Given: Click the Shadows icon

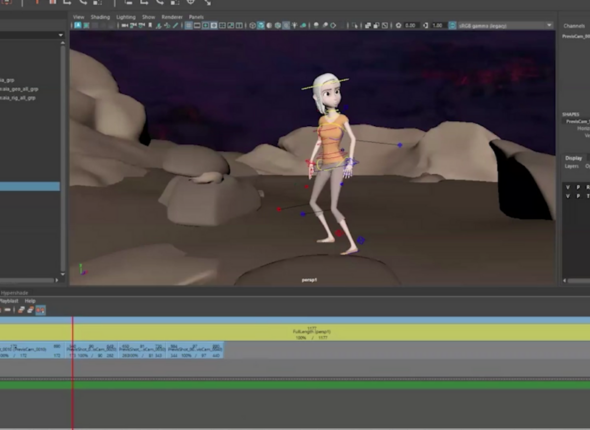Looking at the screenshot, I should click(x=303, y=26).
